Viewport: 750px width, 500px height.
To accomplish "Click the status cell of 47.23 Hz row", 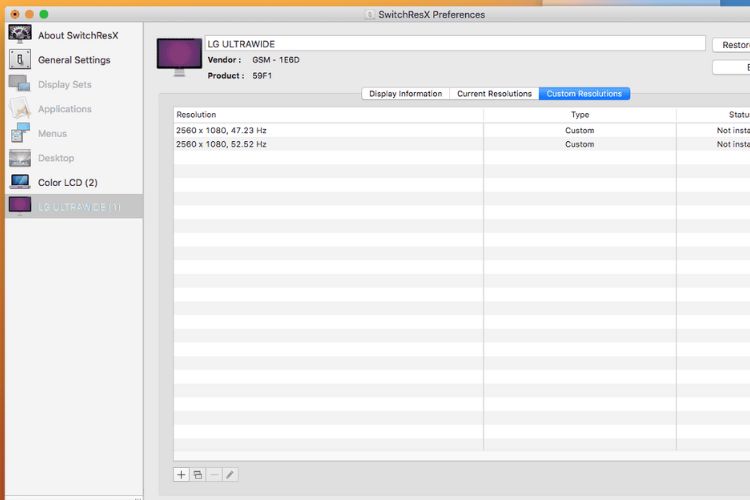I will pos(714,130).
